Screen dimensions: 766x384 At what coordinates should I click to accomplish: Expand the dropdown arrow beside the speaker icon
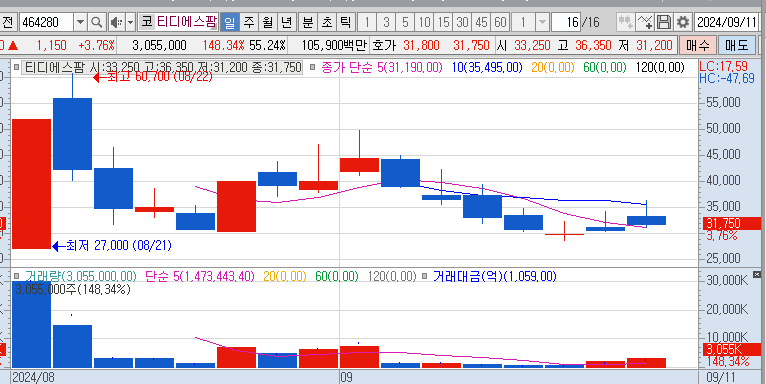(130, 22)
